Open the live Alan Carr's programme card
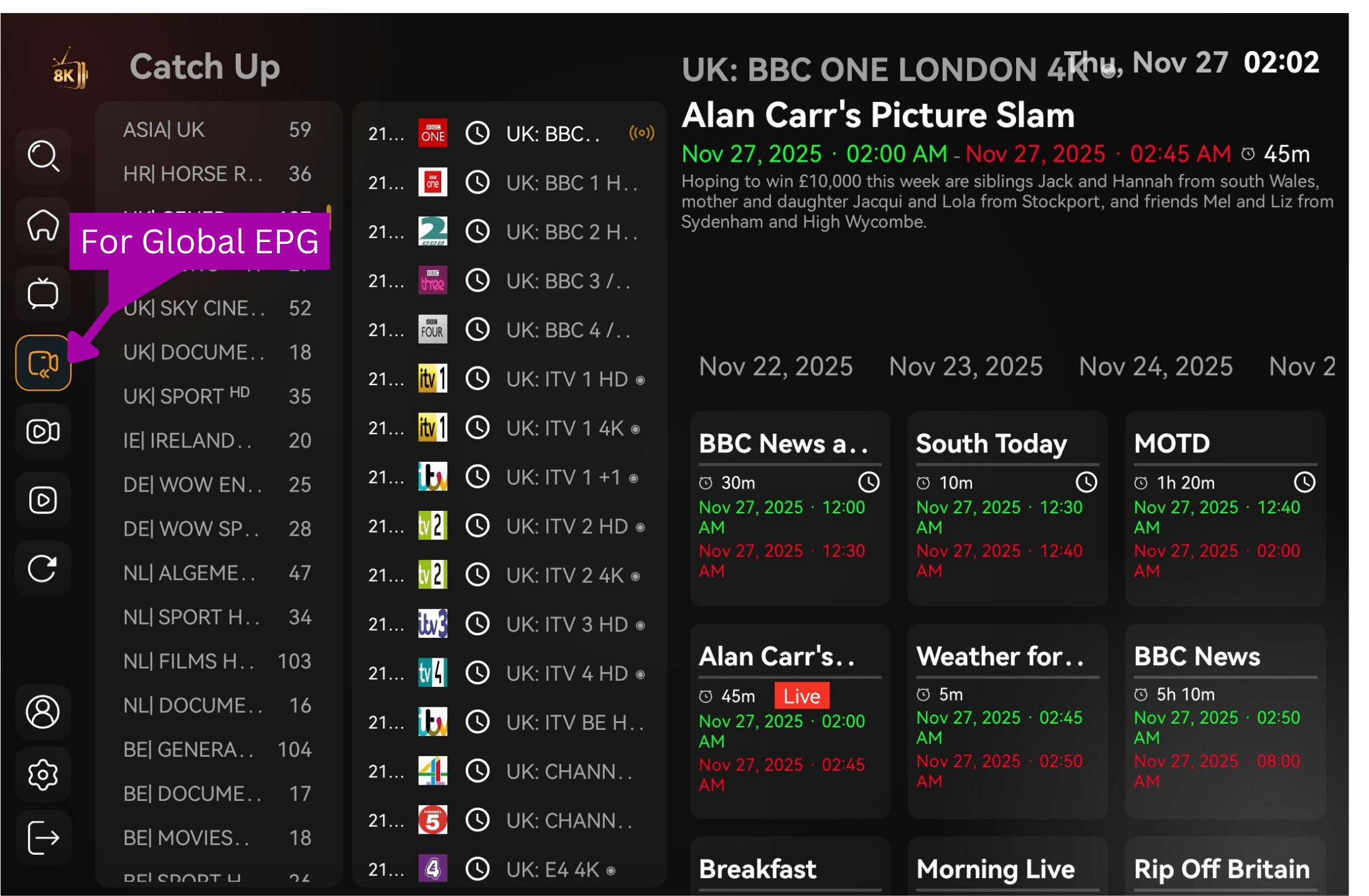1369x896 pixels. click(x=790, y=721)
